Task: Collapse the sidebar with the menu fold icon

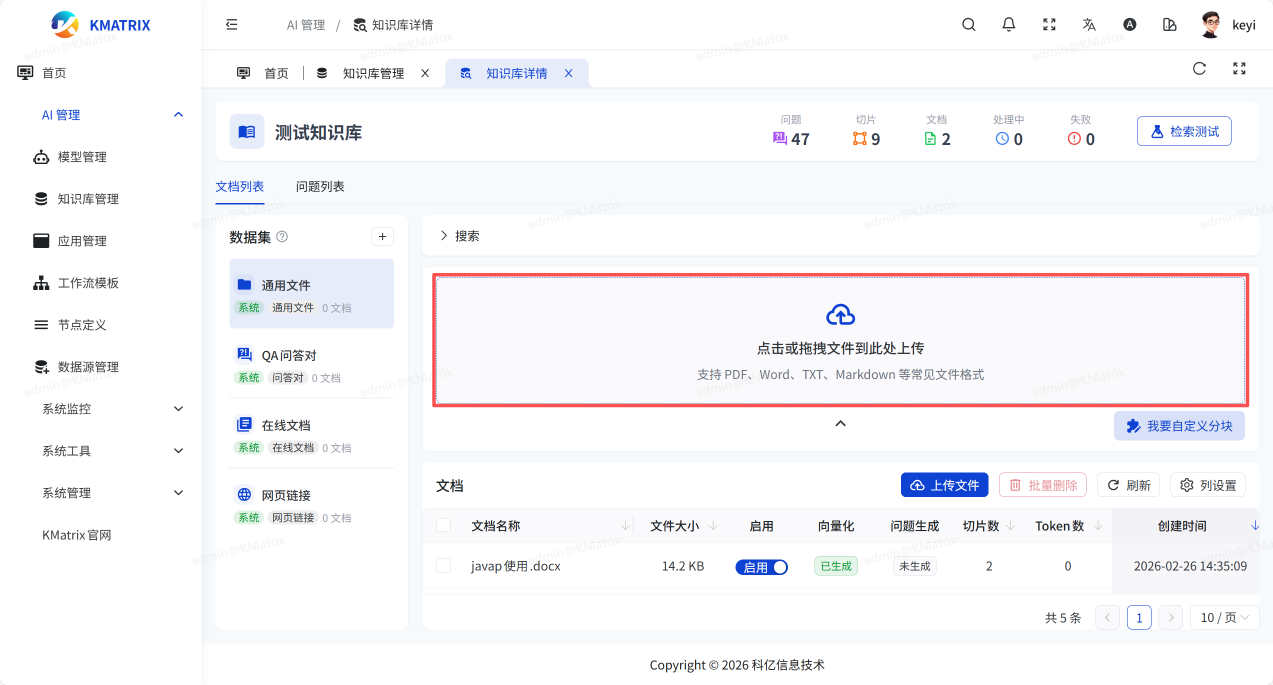Action: click(232, 25)
